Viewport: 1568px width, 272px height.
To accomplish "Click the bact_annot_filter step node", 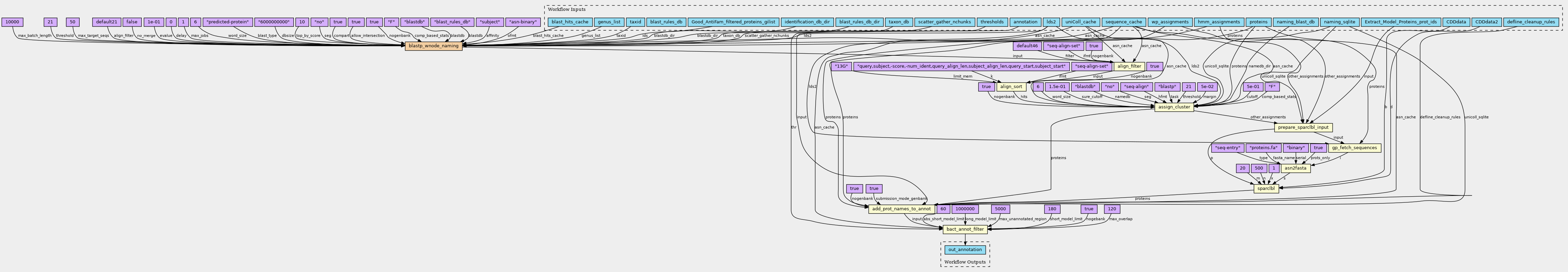I will [x=965, y=230].
